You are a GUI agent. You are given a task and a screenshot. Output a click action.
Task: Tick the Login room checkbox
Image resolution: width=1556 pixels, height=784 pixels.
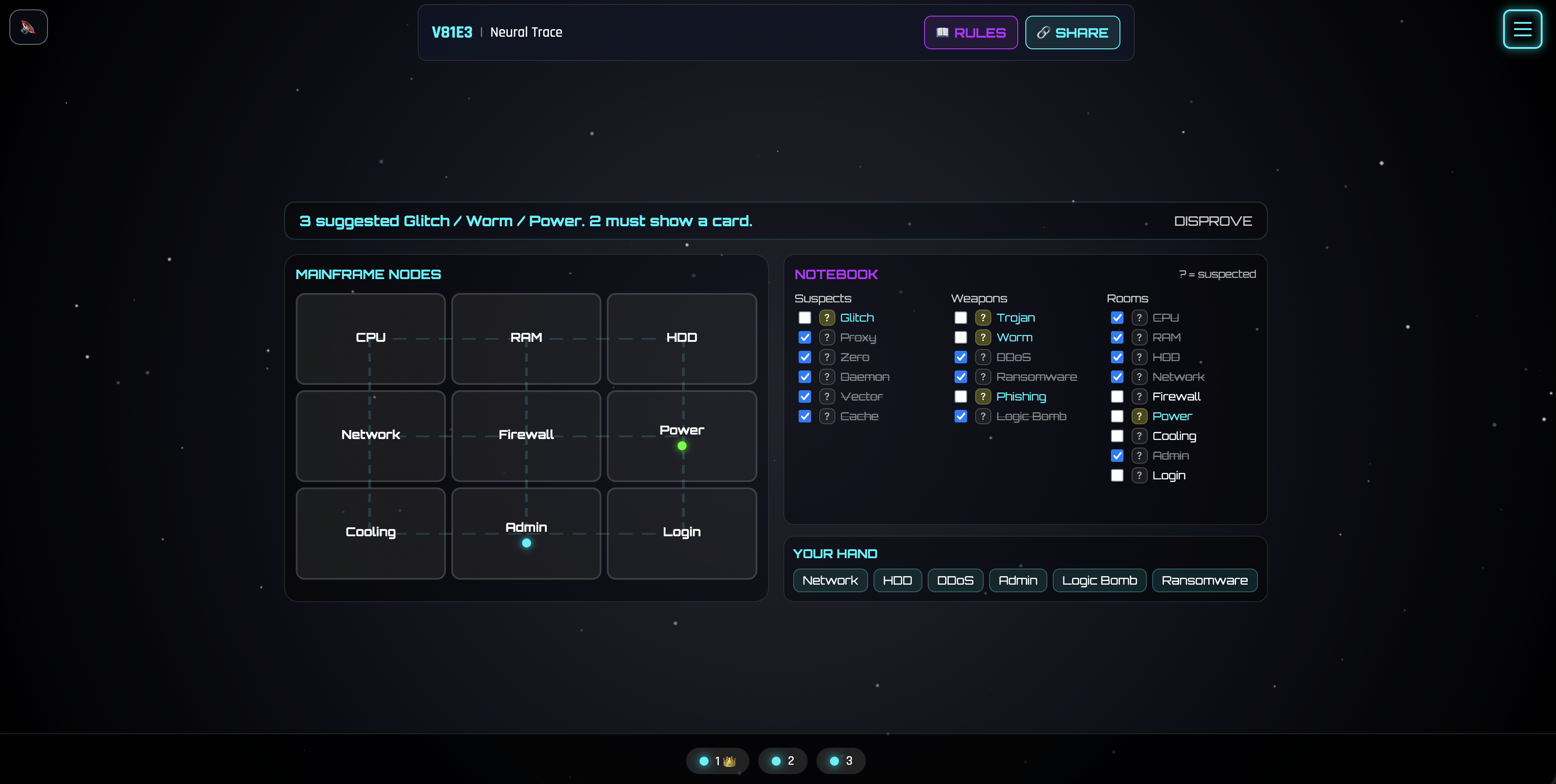pyautogui.click(x=1116, y=475)
